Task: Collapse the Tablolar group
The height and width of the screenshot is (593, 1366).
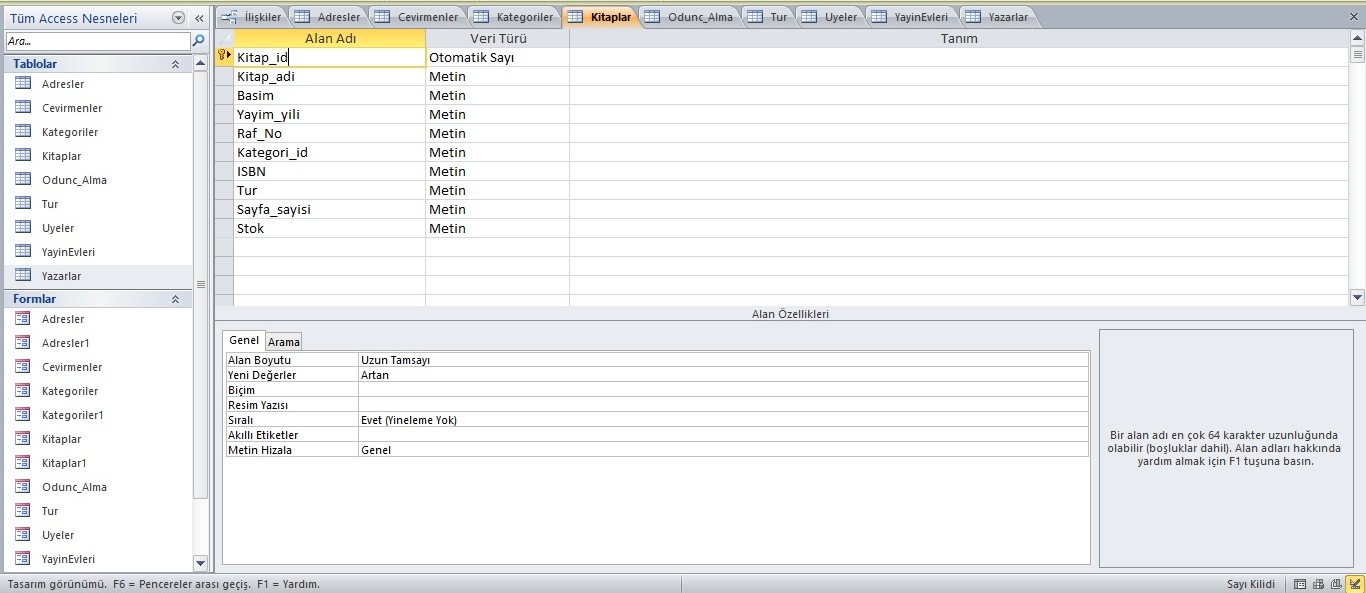Action: tap(175, 64)
